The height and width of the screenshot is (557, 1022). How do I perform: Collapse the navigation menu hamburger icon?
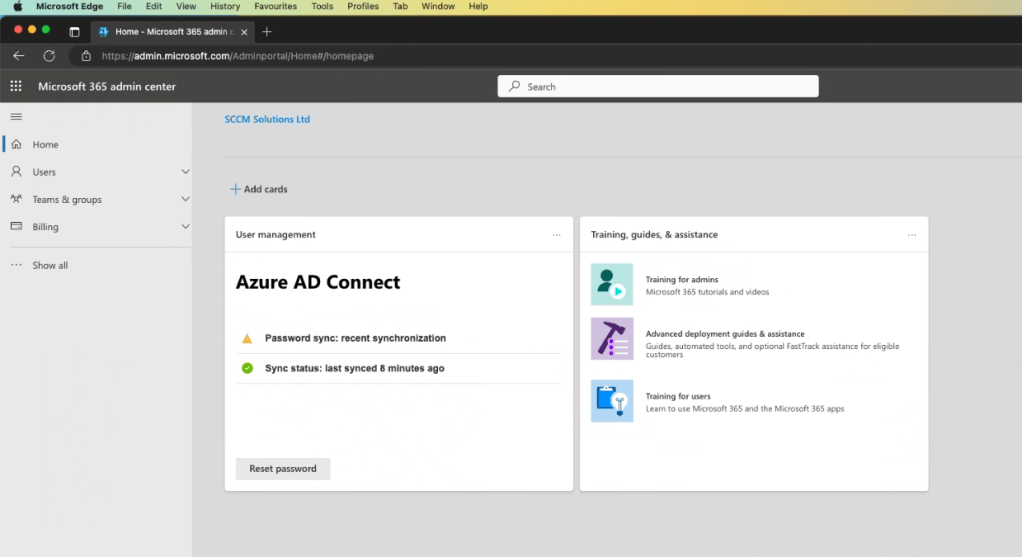coord(16,117)
